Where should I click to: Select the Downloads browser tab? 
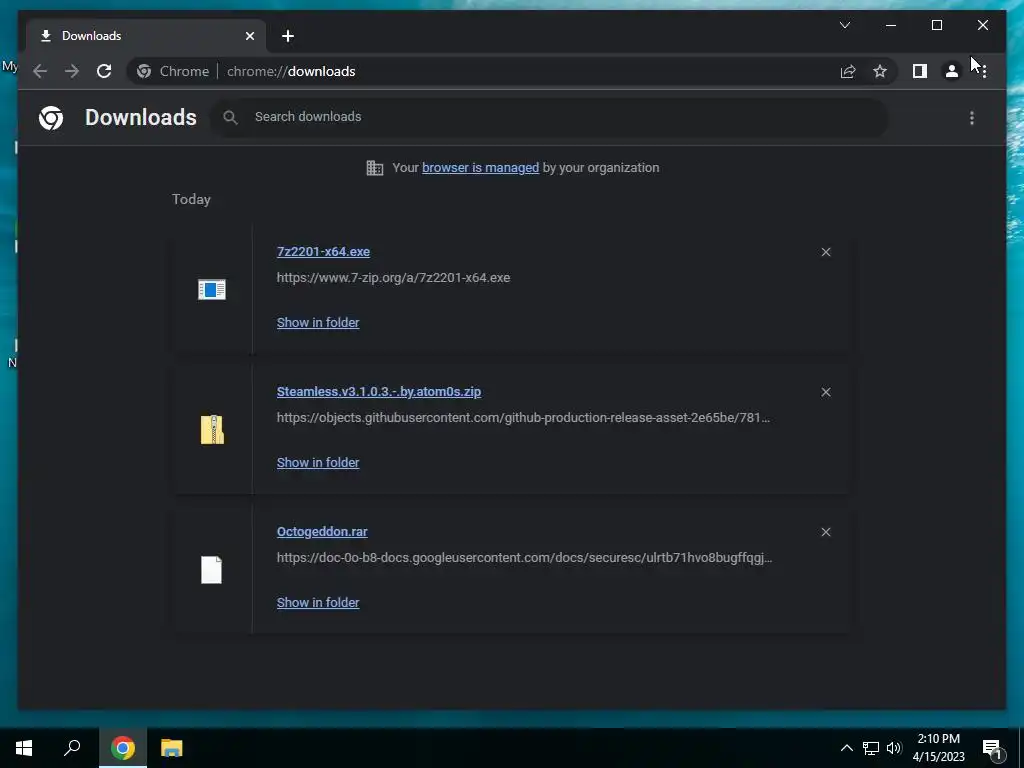point(146,36)
